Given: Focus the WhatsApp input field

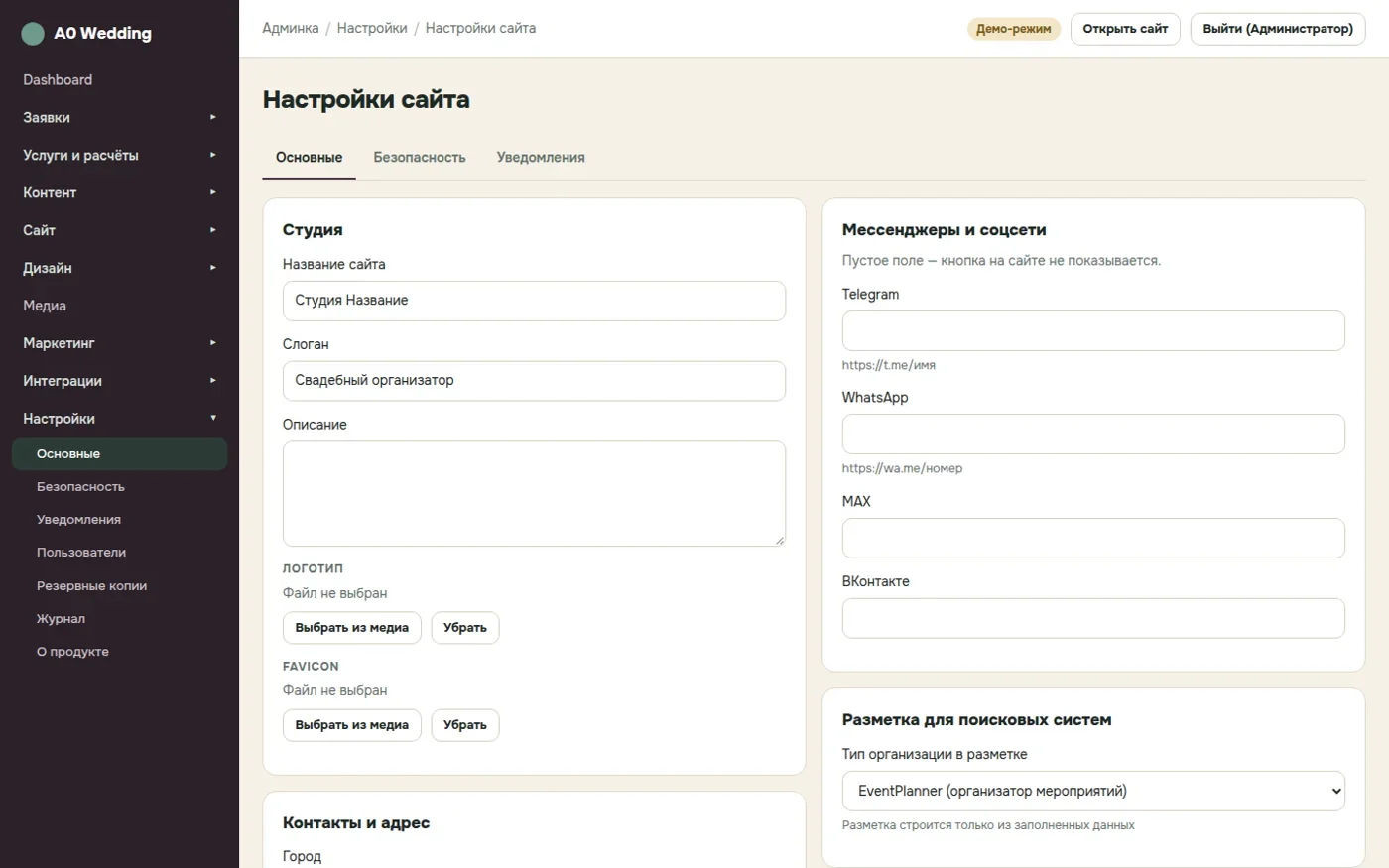Looking at the screenshot, I should click(1093, 434).
